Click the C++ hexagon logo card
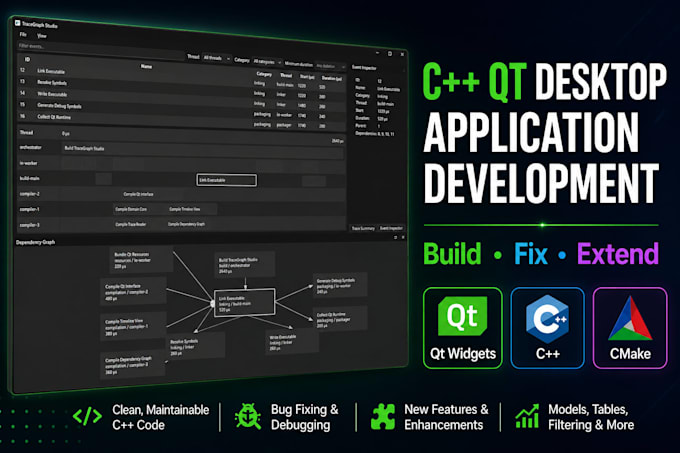 click(547, 328)
